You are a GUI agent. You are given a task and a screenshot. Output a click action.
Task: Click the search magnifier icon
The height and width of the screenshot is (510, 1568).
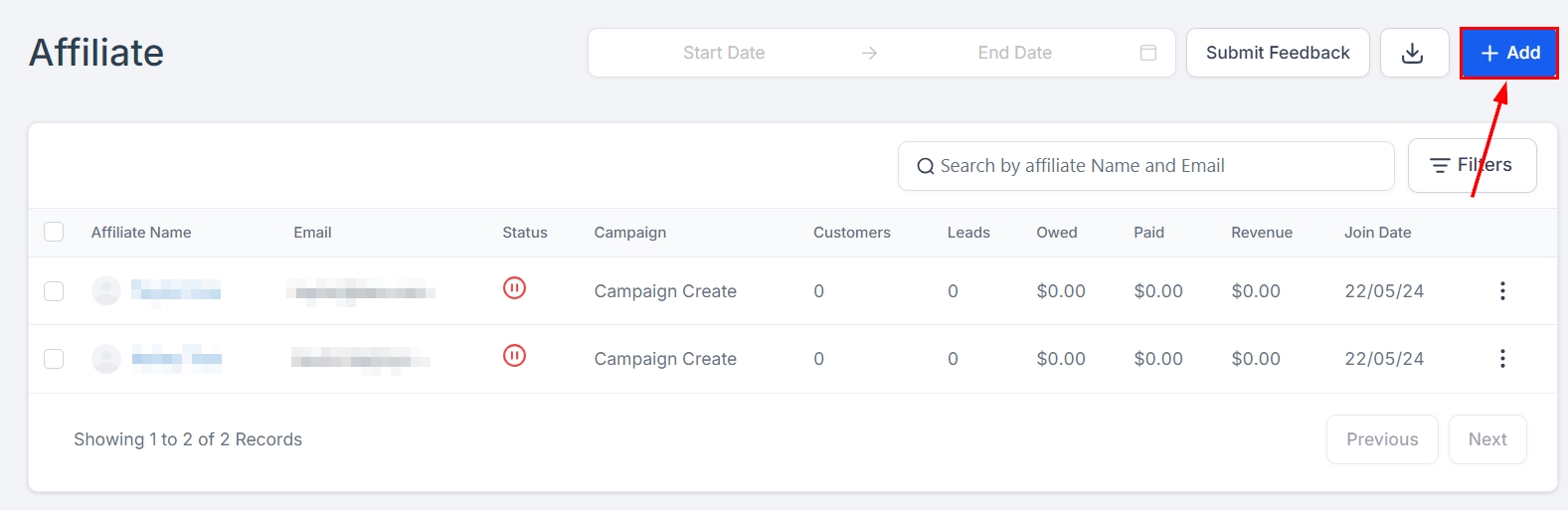[925, 166]
